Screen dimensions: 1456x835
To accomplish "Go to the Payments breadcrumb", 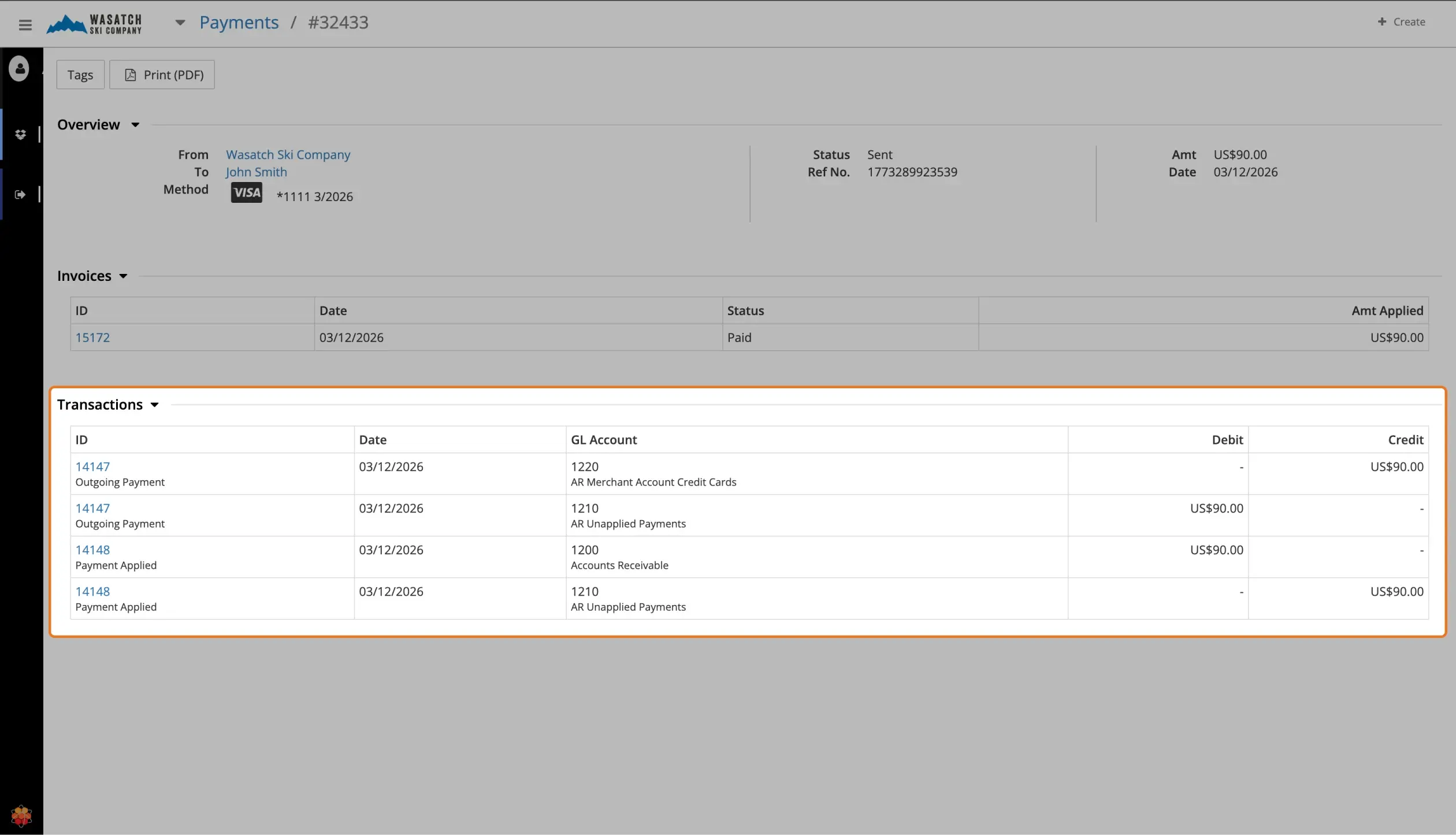I will (x=239, y=23).
